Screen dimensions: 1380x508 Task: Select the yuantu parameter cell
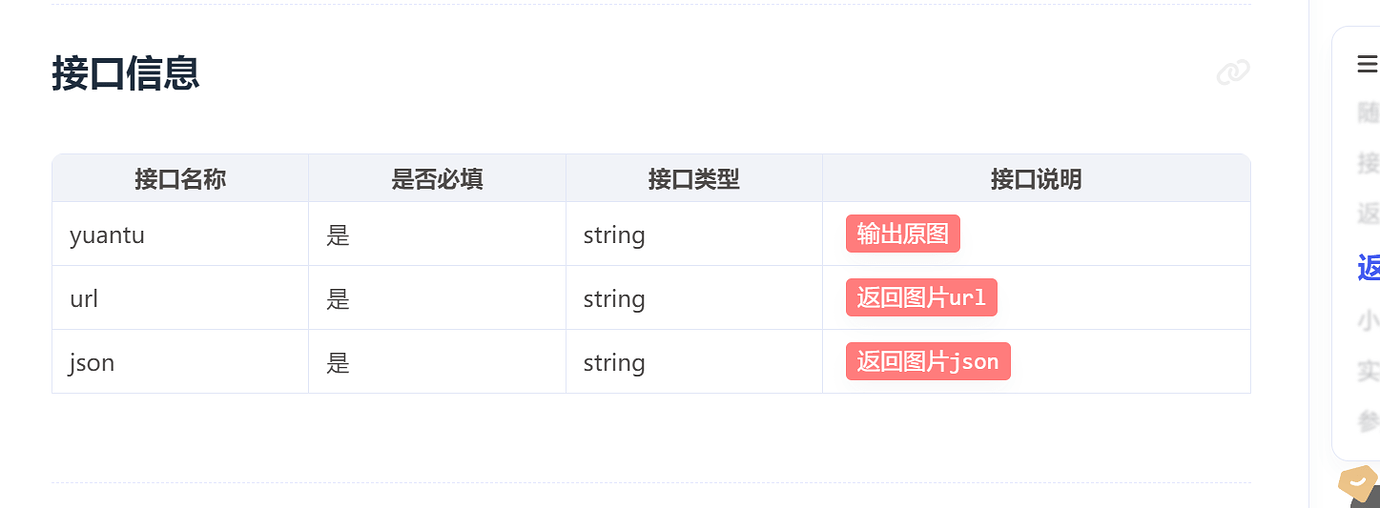[180, 234]
